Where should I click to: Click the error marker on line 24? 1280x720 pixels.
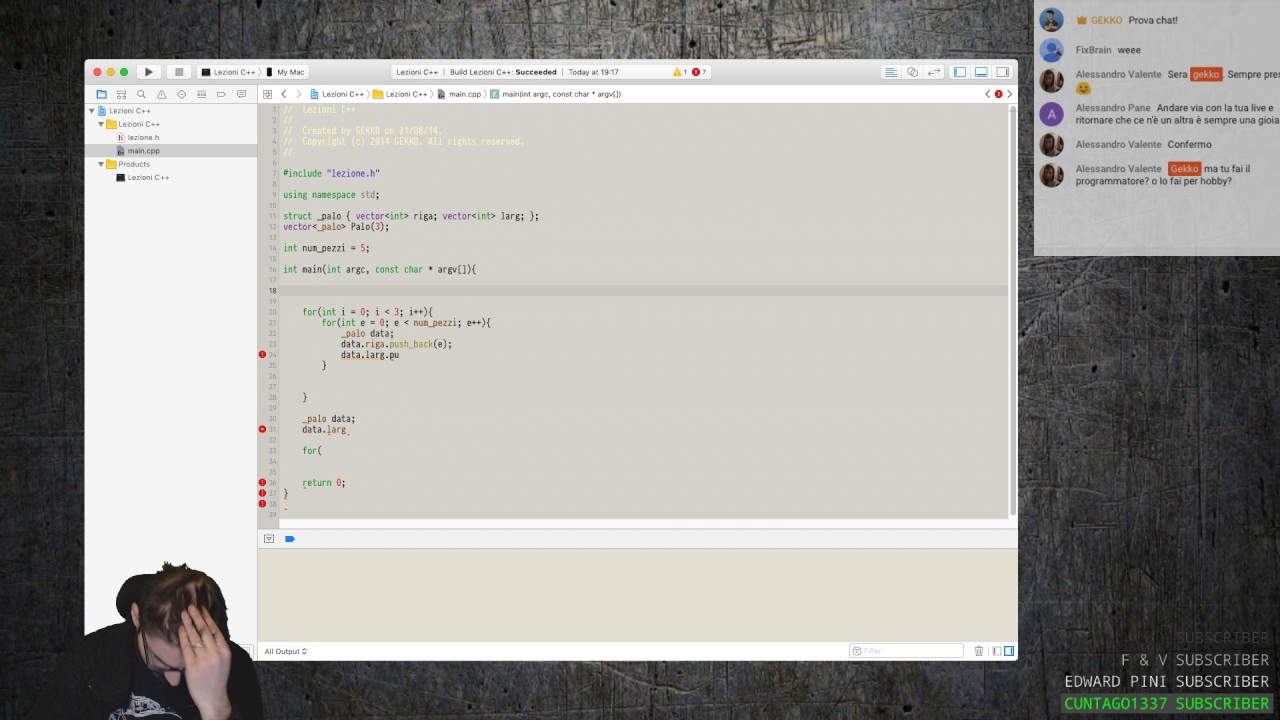(262, 355)
